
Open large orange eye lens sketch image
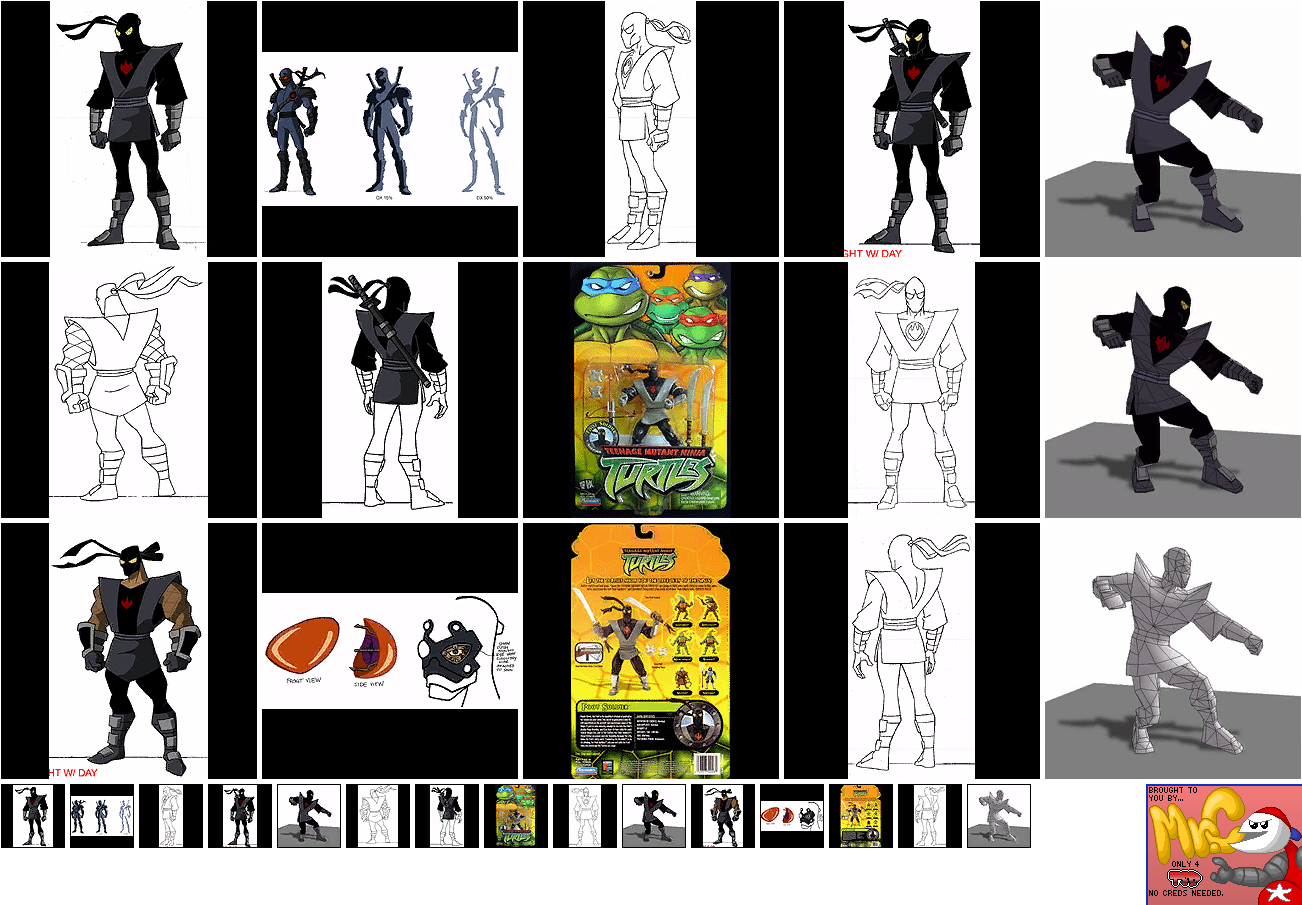(x=390, y=651)
